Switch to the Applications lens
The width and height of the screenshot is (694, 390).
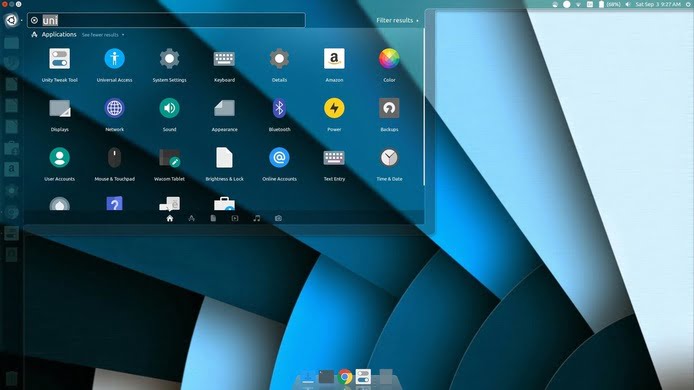[x=191, y=218]
